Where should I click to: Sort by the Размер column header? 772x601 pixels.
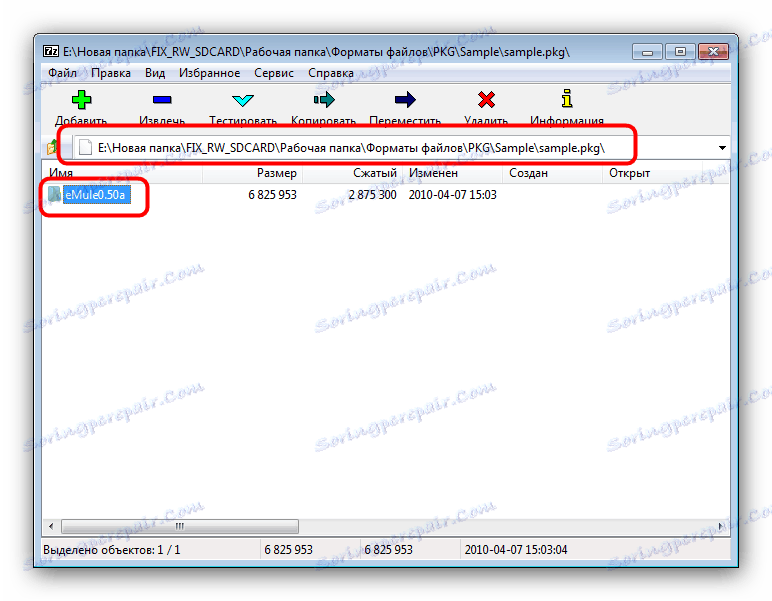(252, 173)
